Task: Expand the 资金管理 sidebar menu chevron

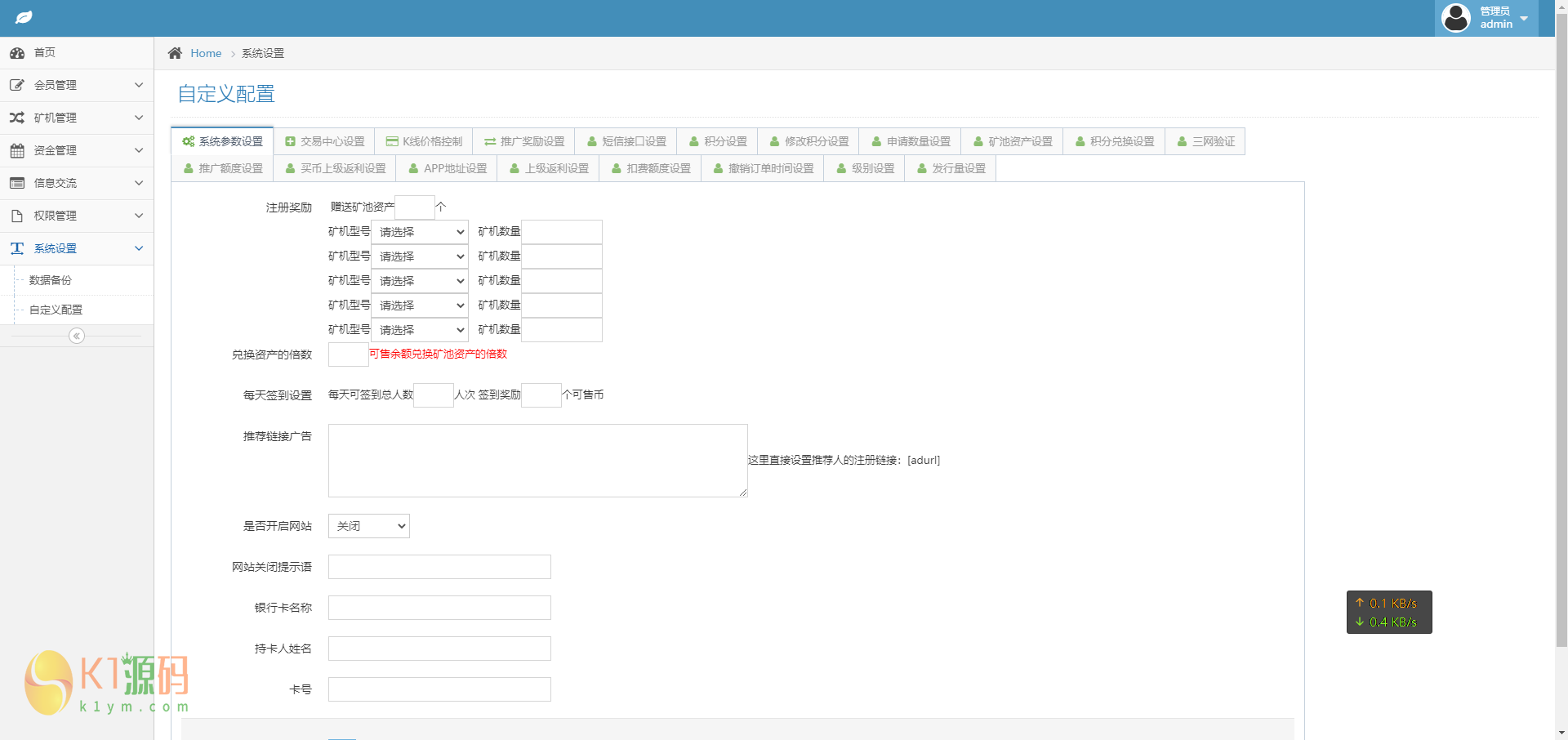Action: pos(139,150)
